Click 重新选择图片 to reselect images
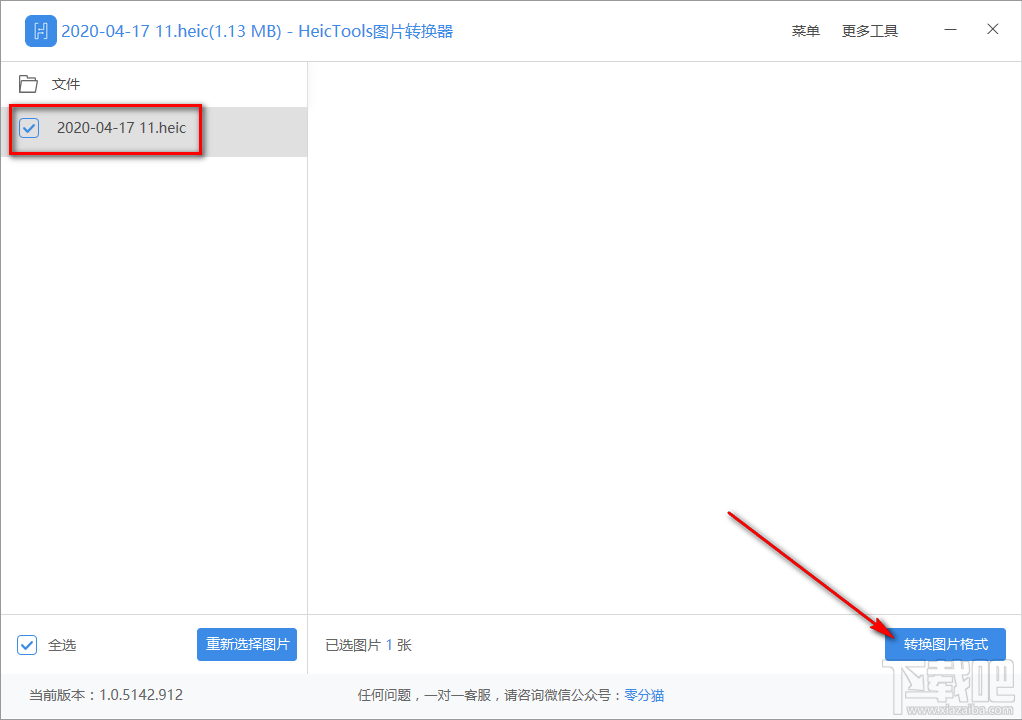The image size is (1022, 720). (246, 644)
